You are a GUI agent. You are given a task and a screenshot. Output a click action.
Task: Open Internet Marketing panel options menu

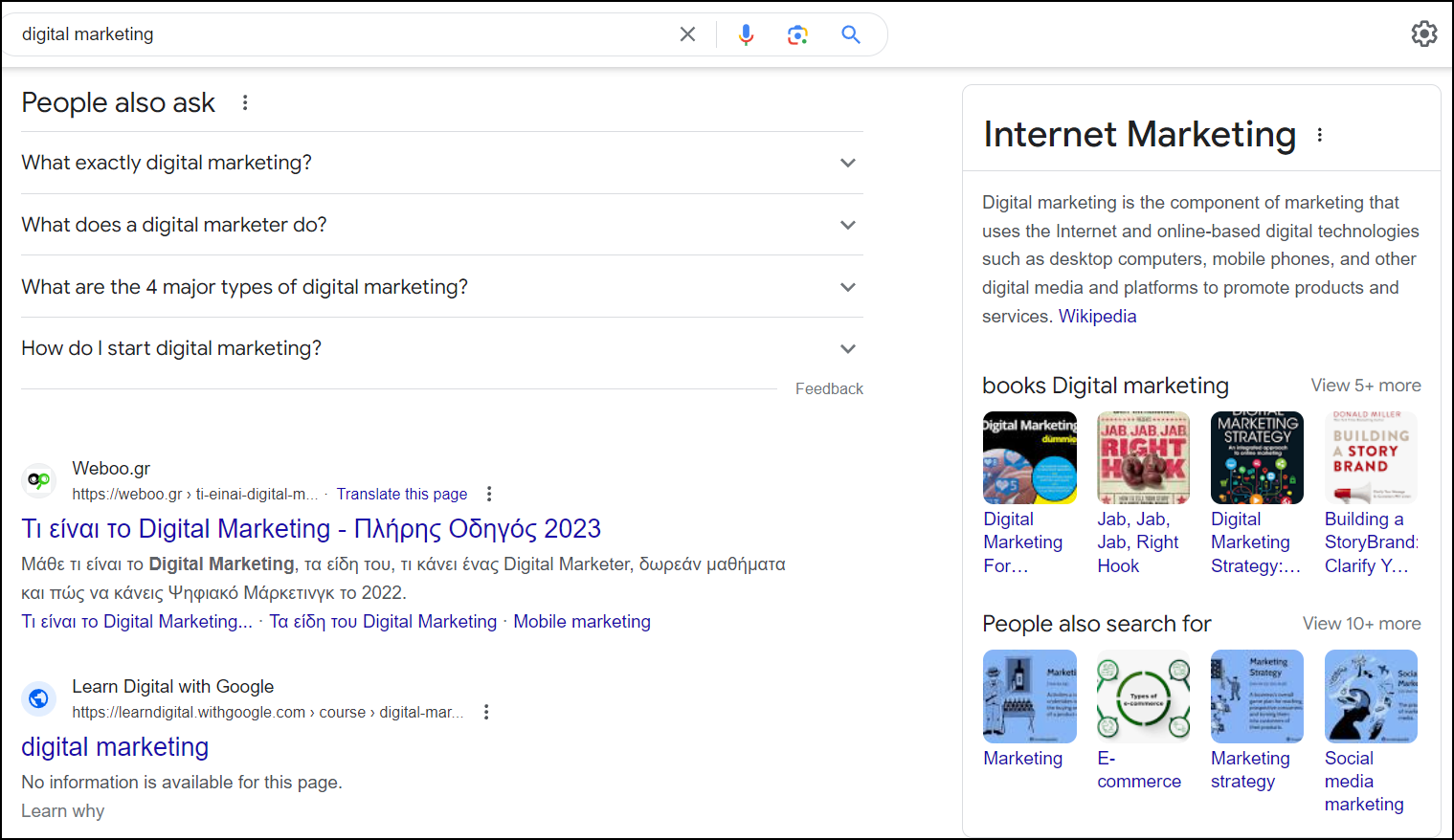(x=1320, y=135)
